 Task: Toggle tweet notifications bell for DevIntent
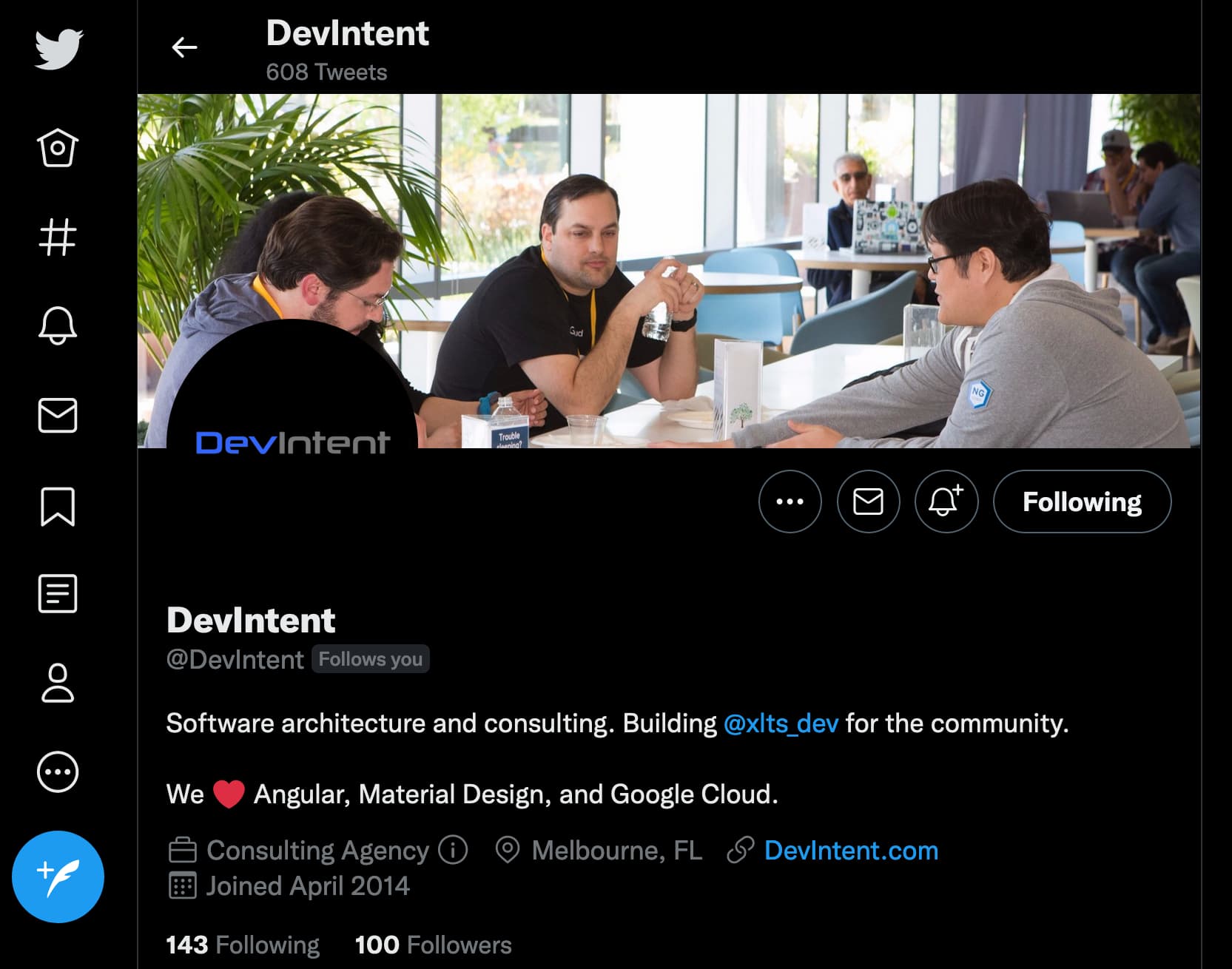pos(947,502)
